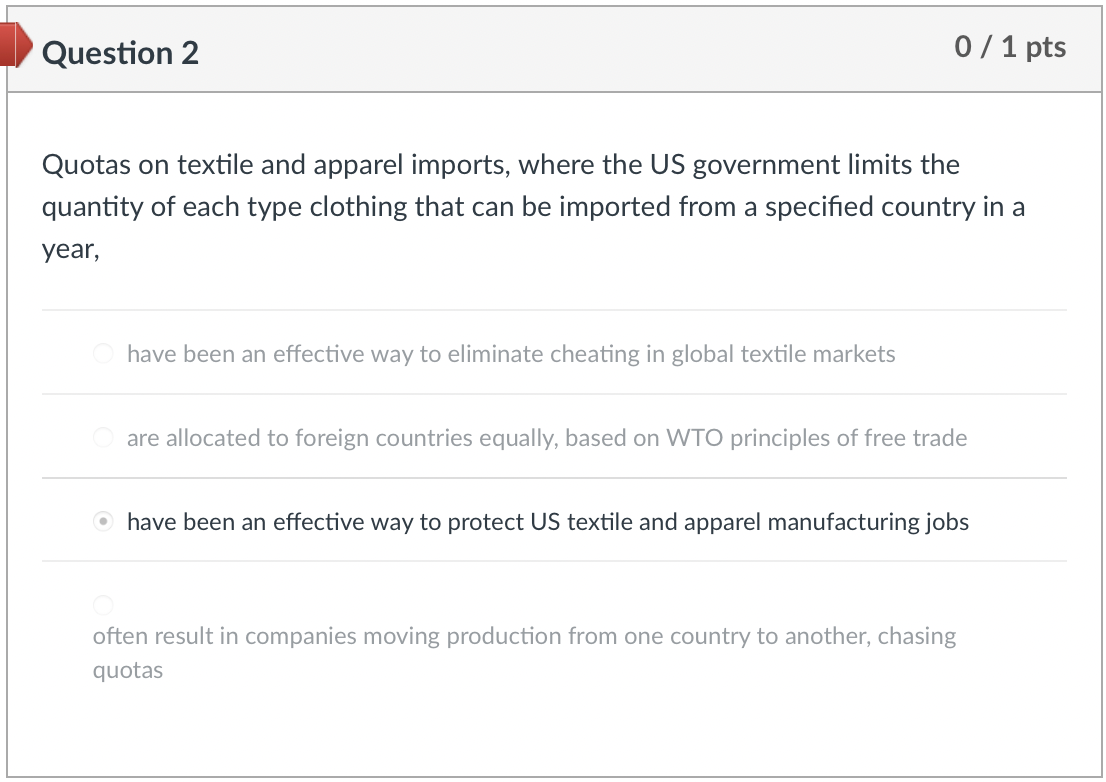
Task: Click the blank area below the last answer
Action: click(x=550, y=730)
